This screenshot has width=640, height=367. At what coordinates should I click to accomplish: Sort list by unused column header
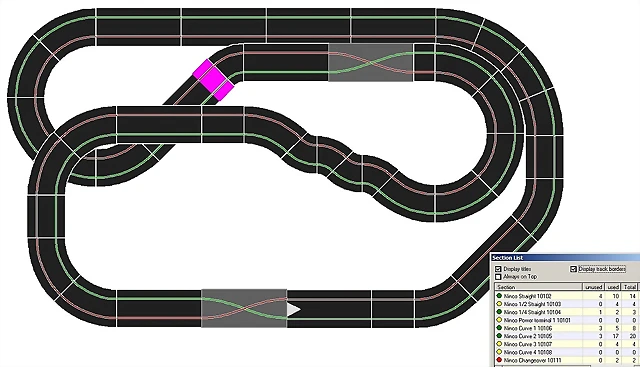tap(593, 287)
